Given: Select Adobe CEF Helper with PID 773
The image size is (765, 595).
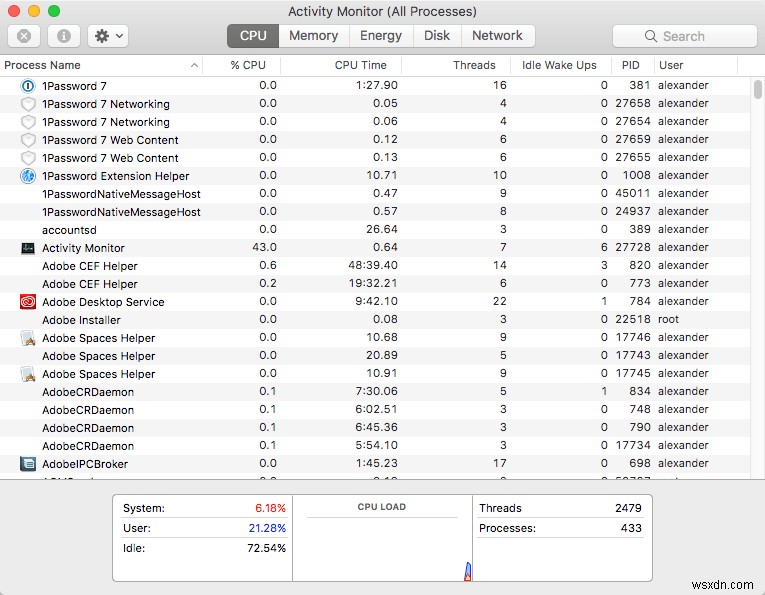Looking at the screenshot, I should point(90,284).
